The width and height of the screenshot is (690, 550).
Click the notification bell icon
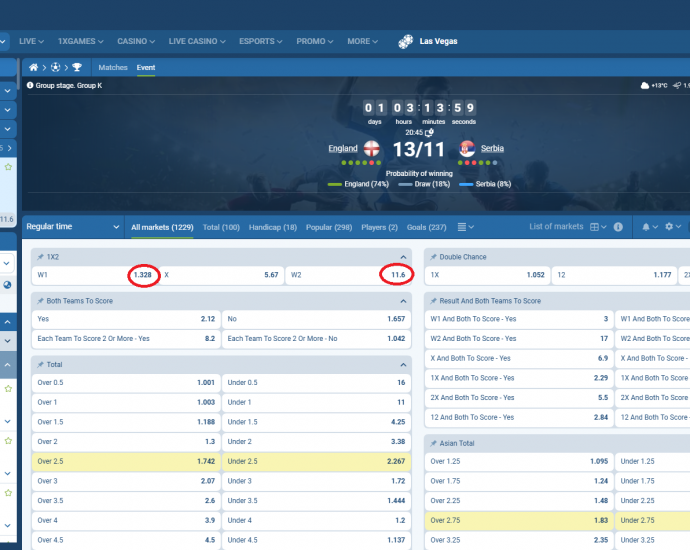pyautogui.click(x=646, y=227)
